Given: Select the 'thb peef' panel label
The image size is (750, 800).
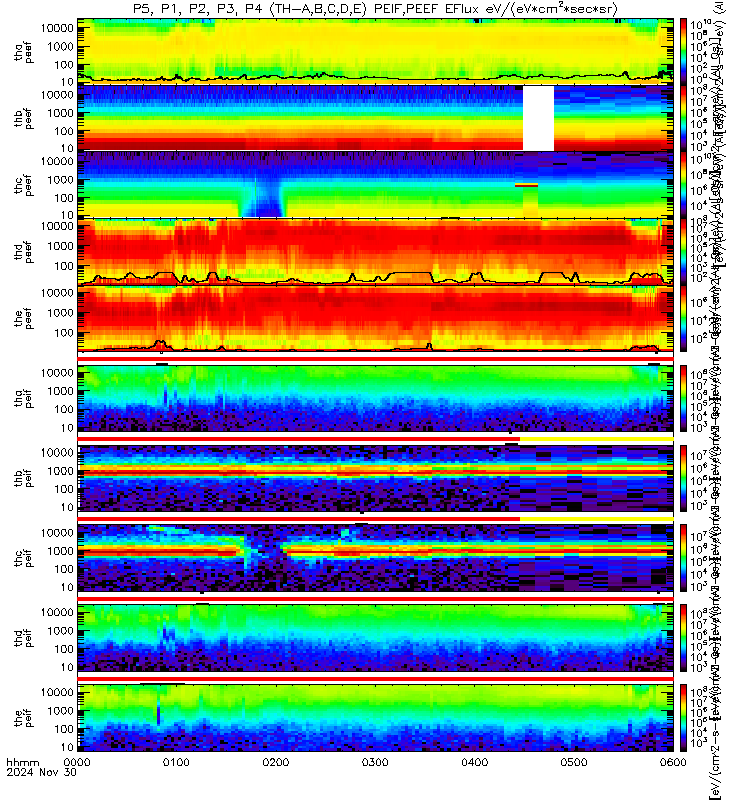Looking at the screenshot, I should pyautogui.click(x=23, y=118).
